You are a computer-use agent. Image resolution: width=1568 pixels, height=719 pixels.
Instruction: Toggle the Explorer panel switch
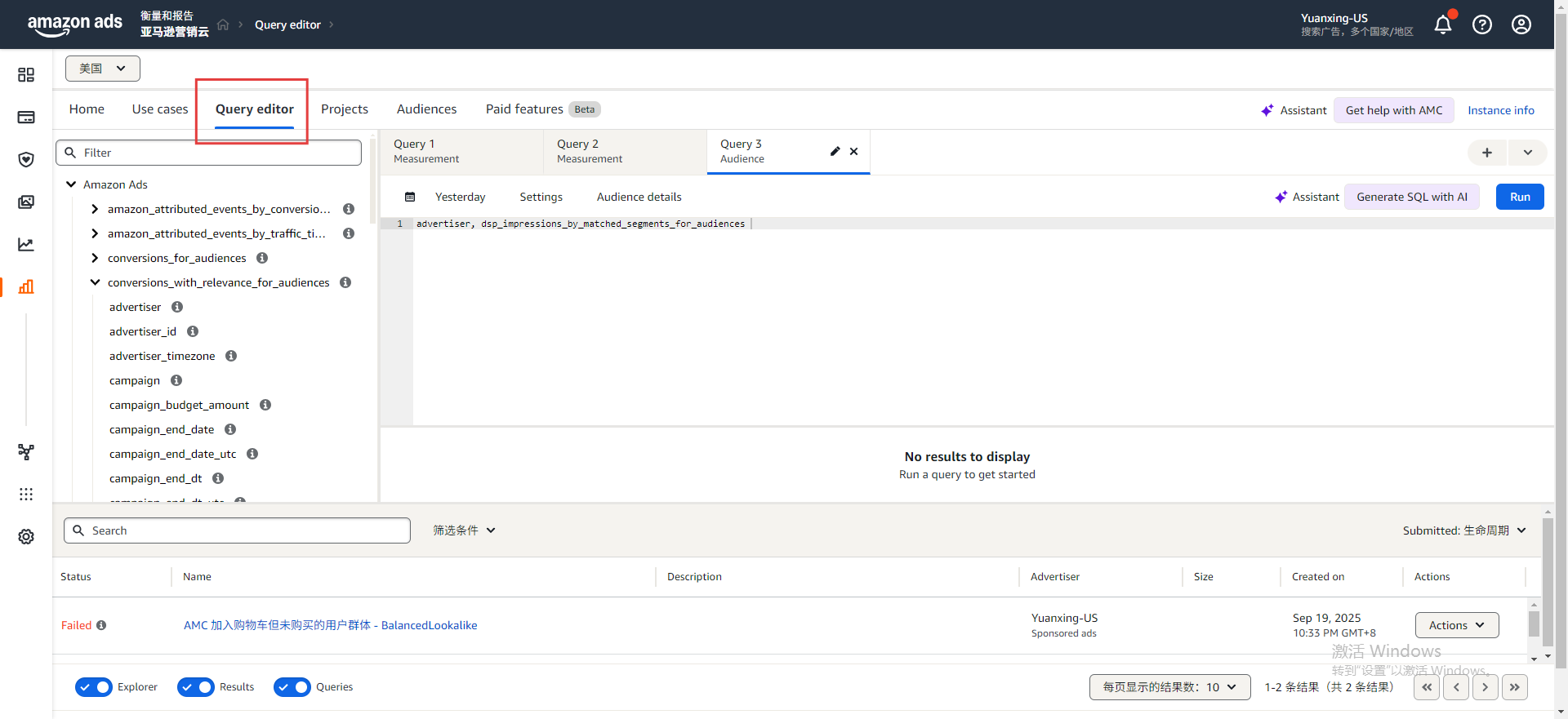tap(94, 687)
